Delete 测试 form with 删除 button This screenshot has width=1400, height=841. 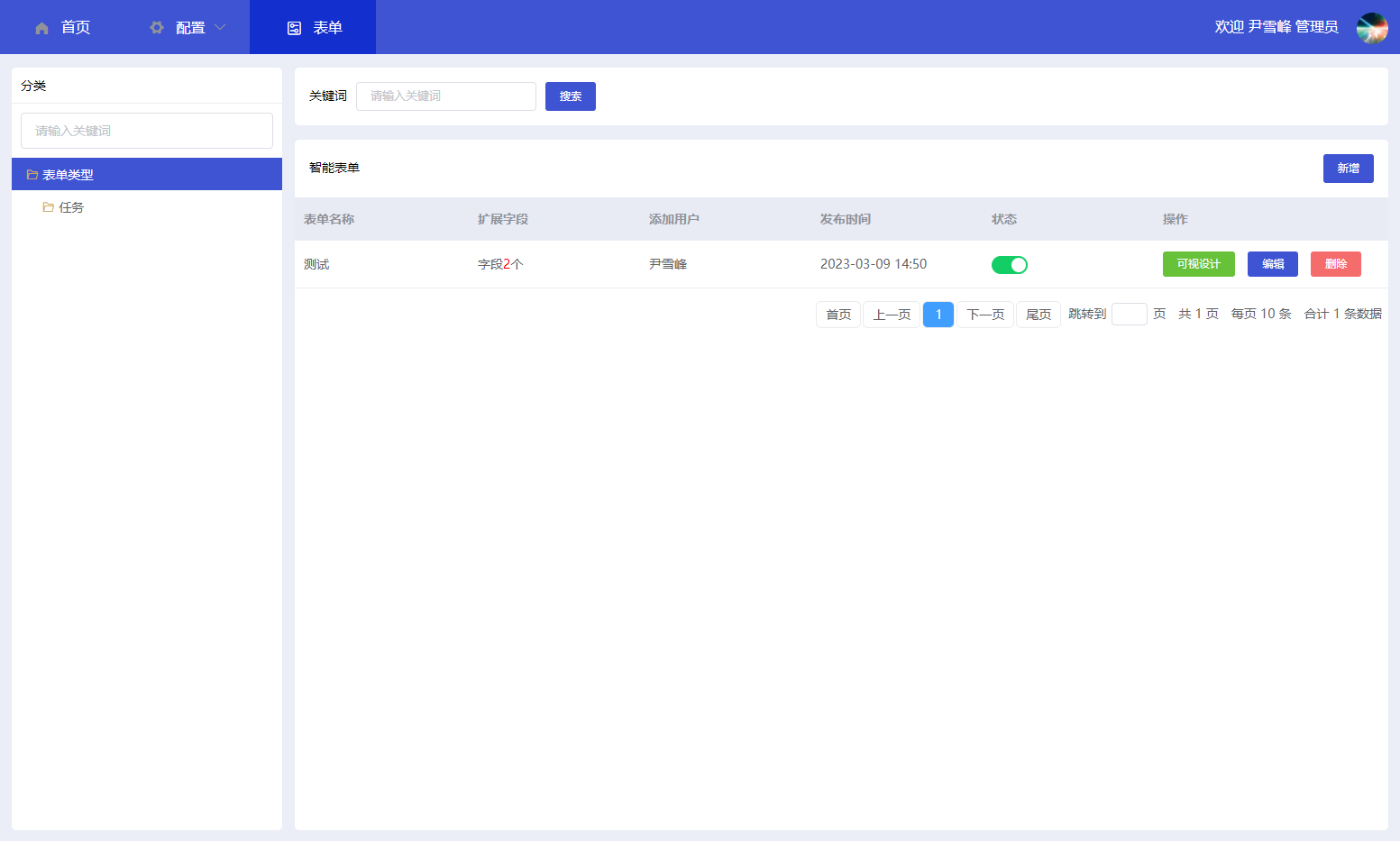pos(1335,264)
